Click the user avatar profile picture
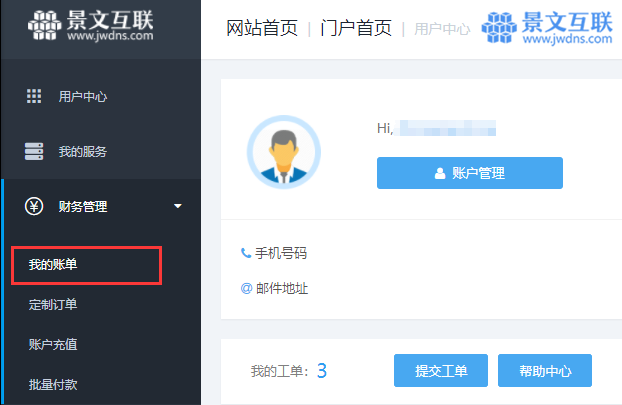Viewport: 622px width, 405px height. (x=284, y=152)
